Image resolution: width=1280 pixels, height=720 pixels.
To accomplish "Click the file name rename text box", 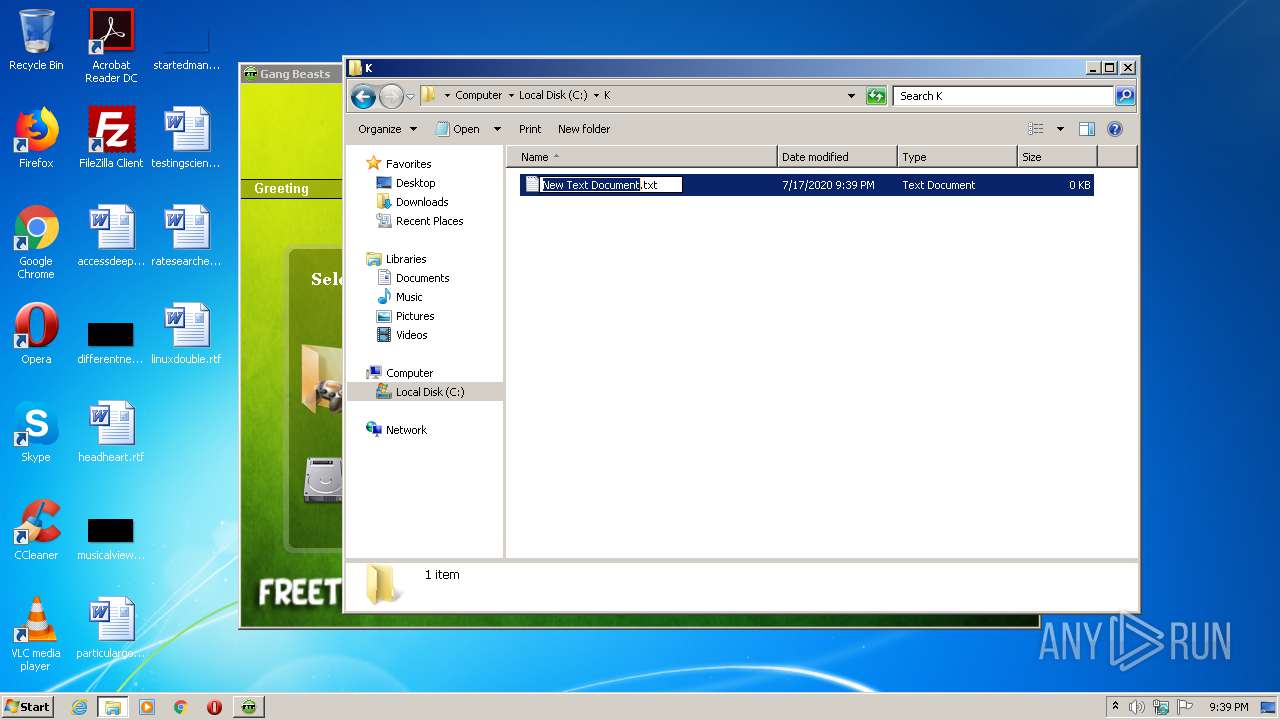I will click(611, 185).
